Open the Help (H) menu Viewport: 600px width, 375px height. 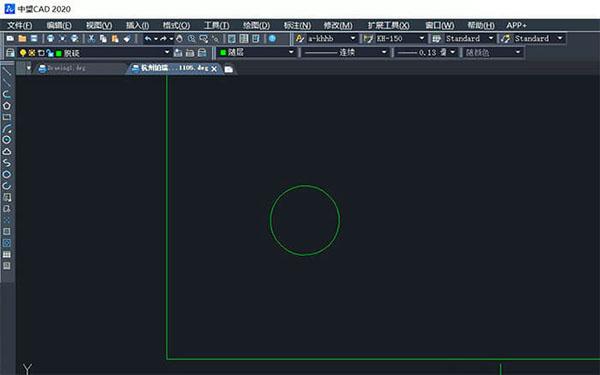481,25
